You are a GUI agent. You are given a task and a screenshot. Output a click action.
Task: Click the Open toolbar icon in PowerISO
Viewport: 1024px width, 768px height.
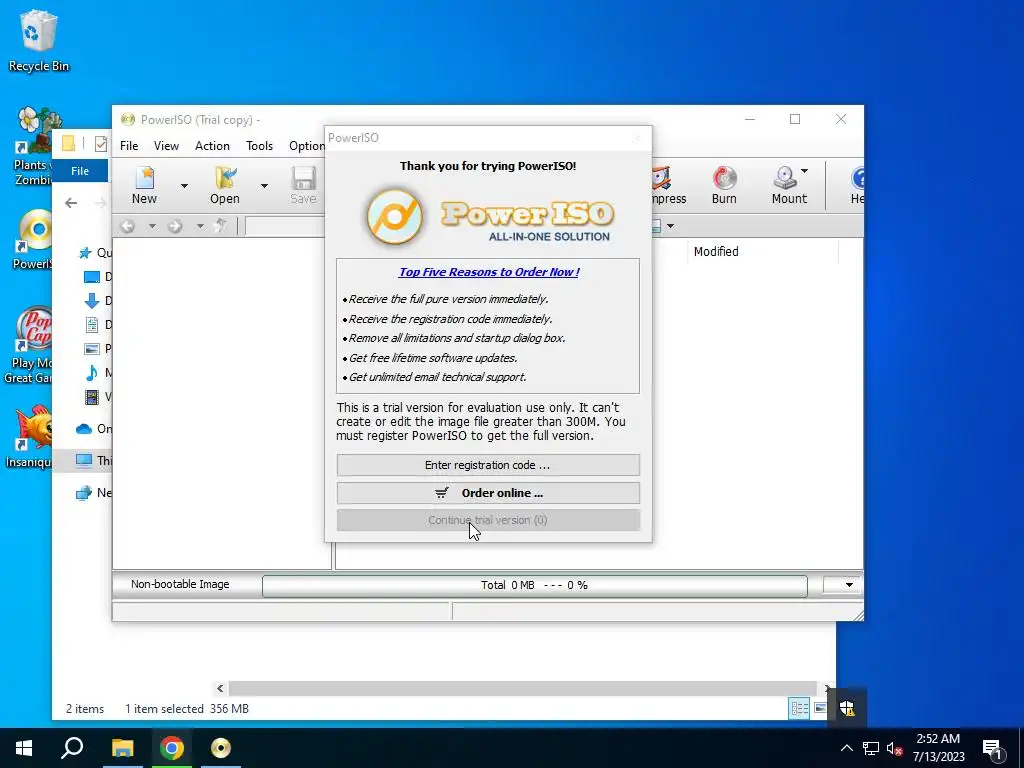click(225, 185)
